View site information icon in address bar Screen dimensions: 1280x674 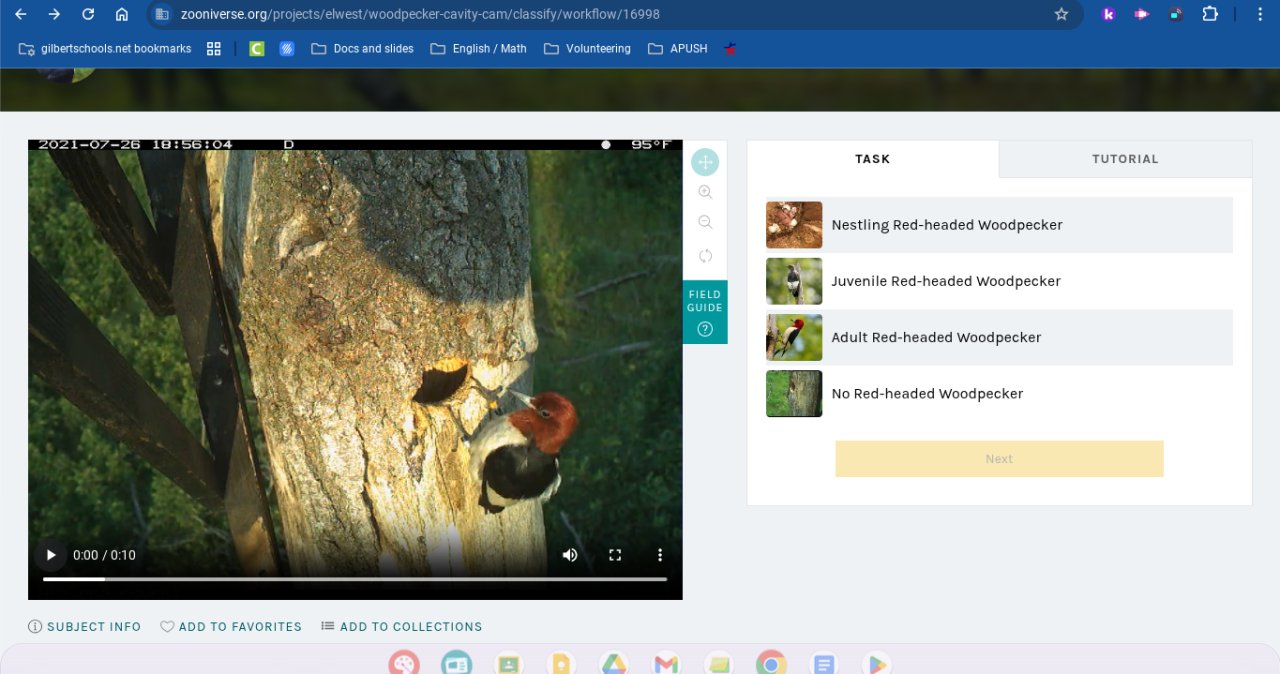162,14
